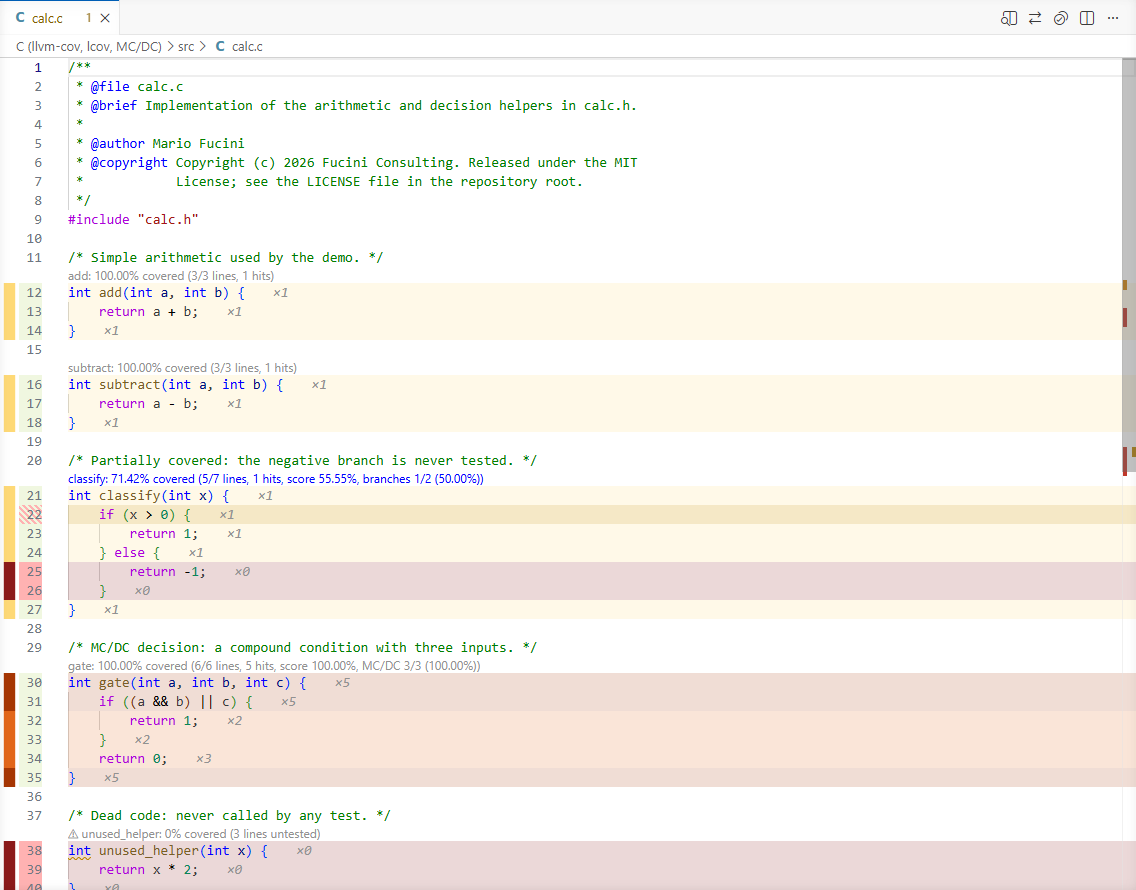Click line number 30 in the gutter
Screen dimensions: 1136x890
click(x=34, y=683)
